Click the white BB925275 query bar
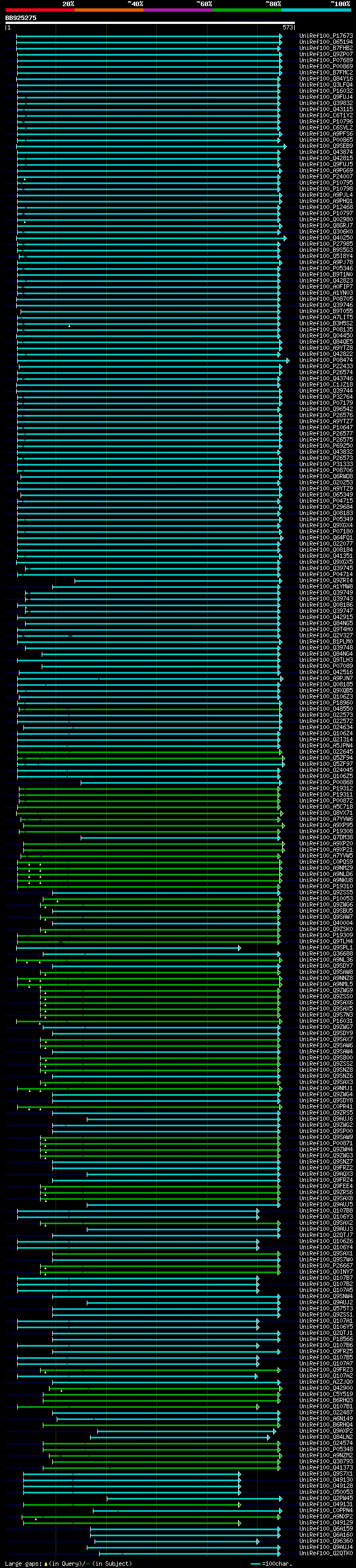356x1568 pixels. [150, 22]
